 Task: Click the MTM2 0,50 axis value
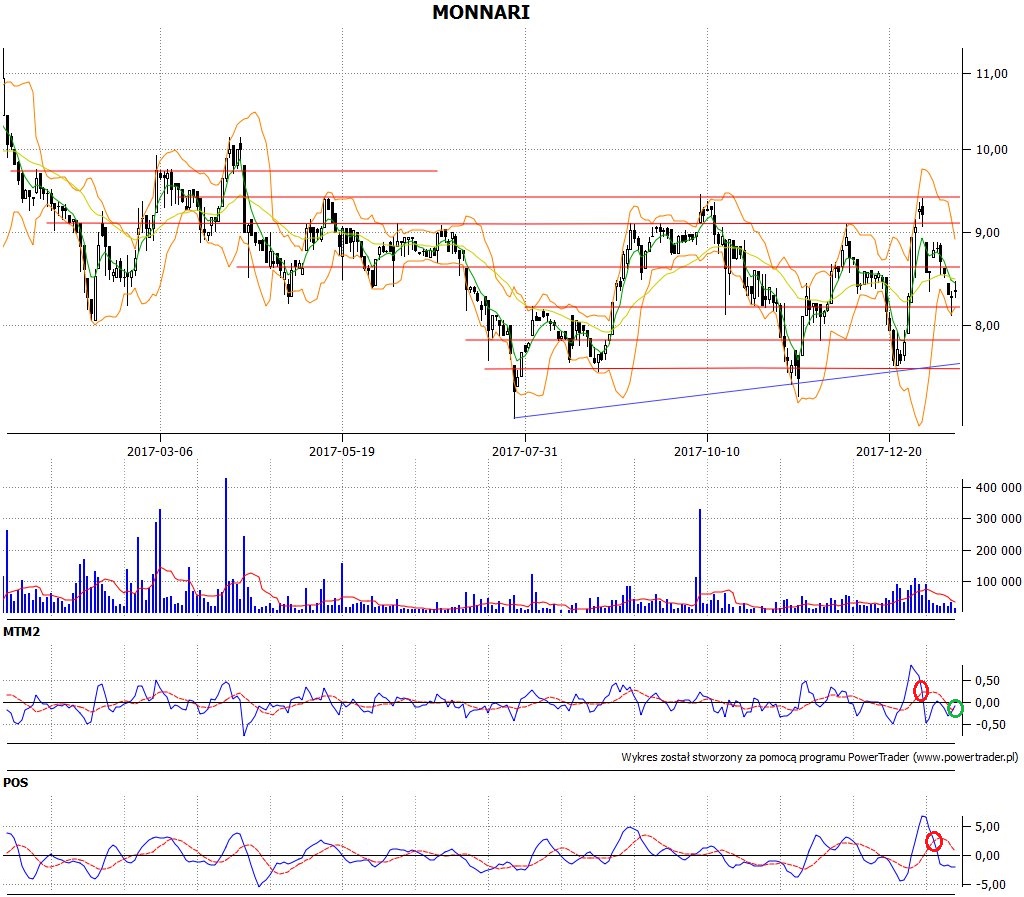pyautogui.click(x=987, y=680)
